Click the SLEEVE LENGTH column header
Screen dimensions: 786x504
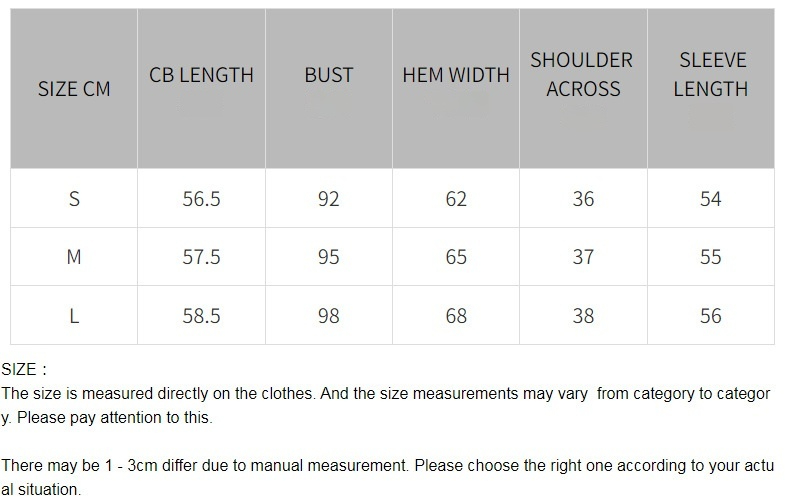point(710,75)
